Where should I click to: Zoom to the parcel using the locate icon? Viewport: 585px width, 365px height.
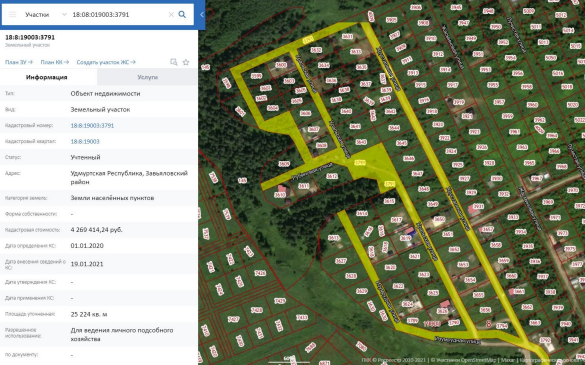point(174,62)
